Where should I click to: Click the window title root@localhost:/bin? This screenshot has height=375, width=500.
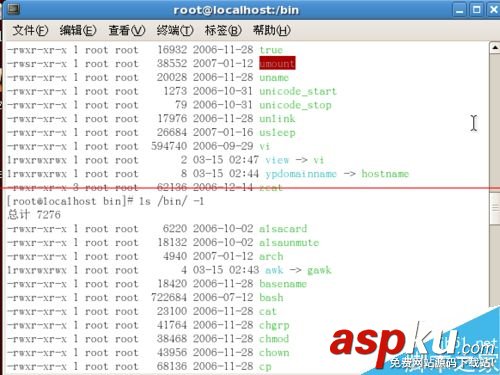pos(236,10)
